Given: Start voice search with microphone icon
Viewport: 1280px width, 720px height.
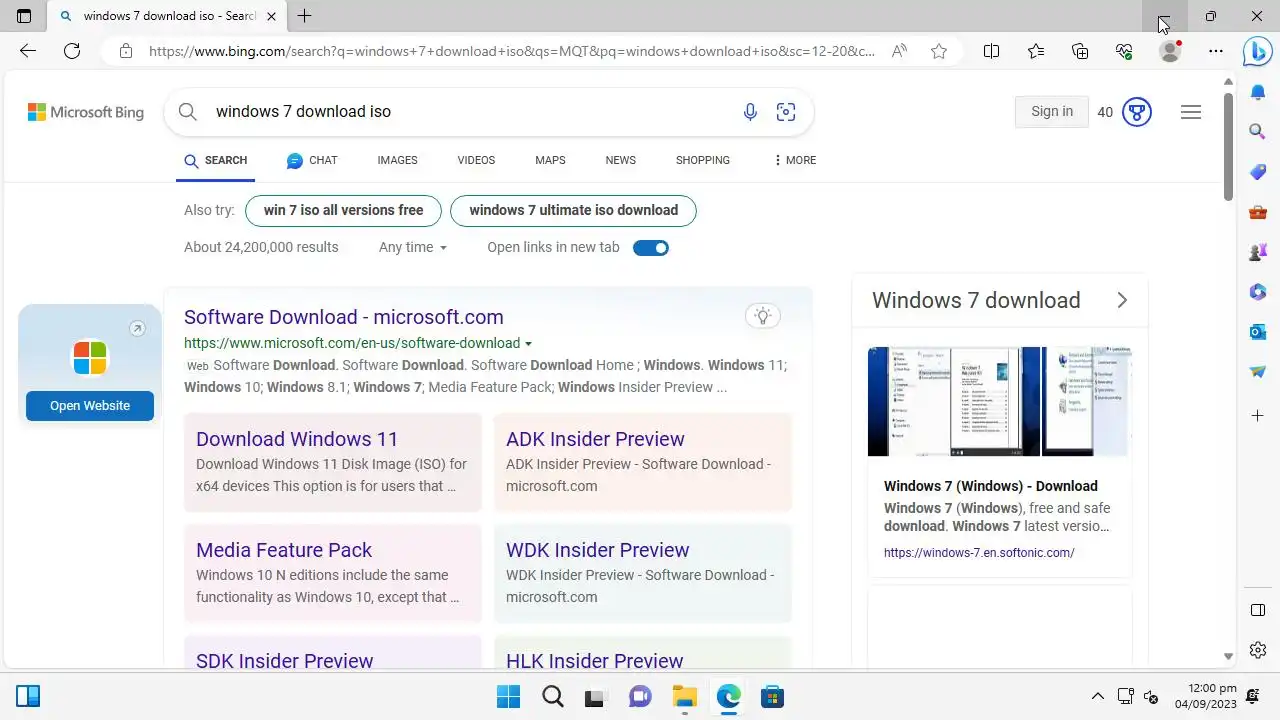Looking at the screenshot, I should coord(750,112).
